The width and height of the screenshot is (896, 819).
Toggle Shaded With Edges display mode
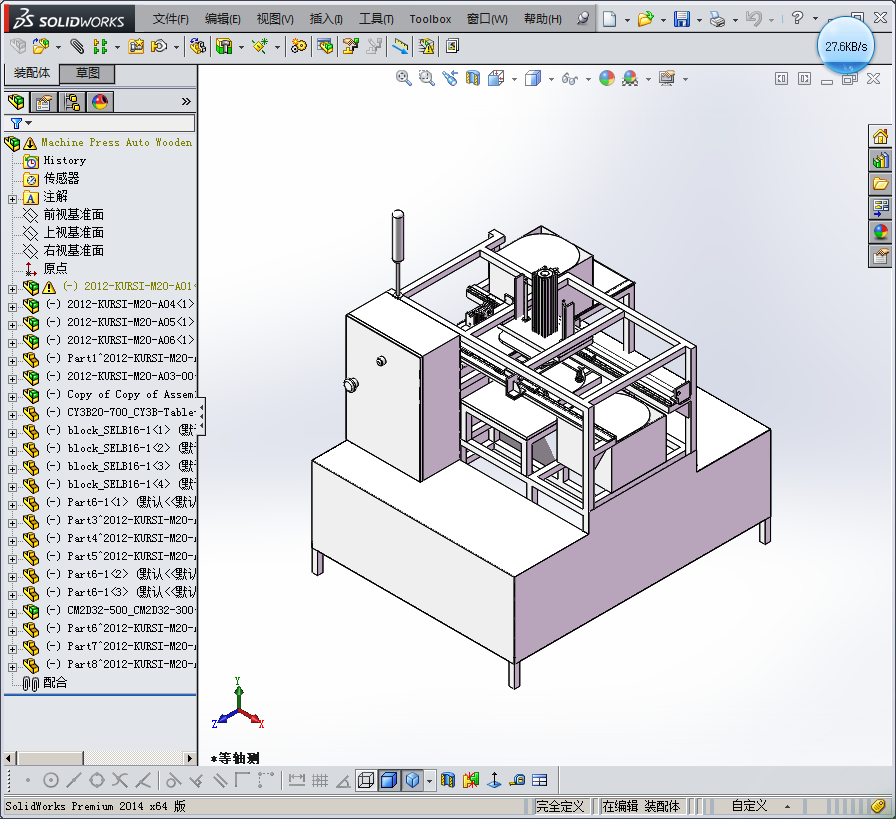[x=389, y=780]
